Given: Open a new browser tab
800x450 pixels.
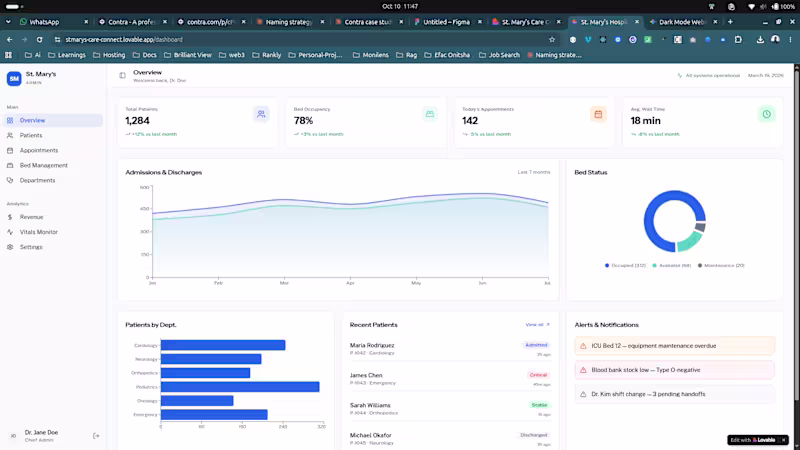Looking at the screenshot, I should [730, 22].
